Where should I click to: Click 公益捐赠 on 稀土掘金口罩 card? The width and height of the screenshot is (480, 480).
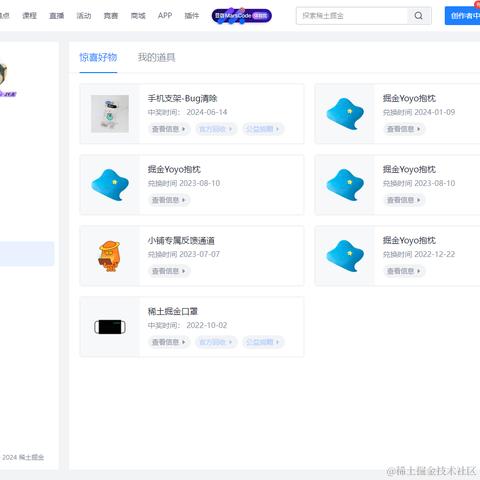[263, 342]
